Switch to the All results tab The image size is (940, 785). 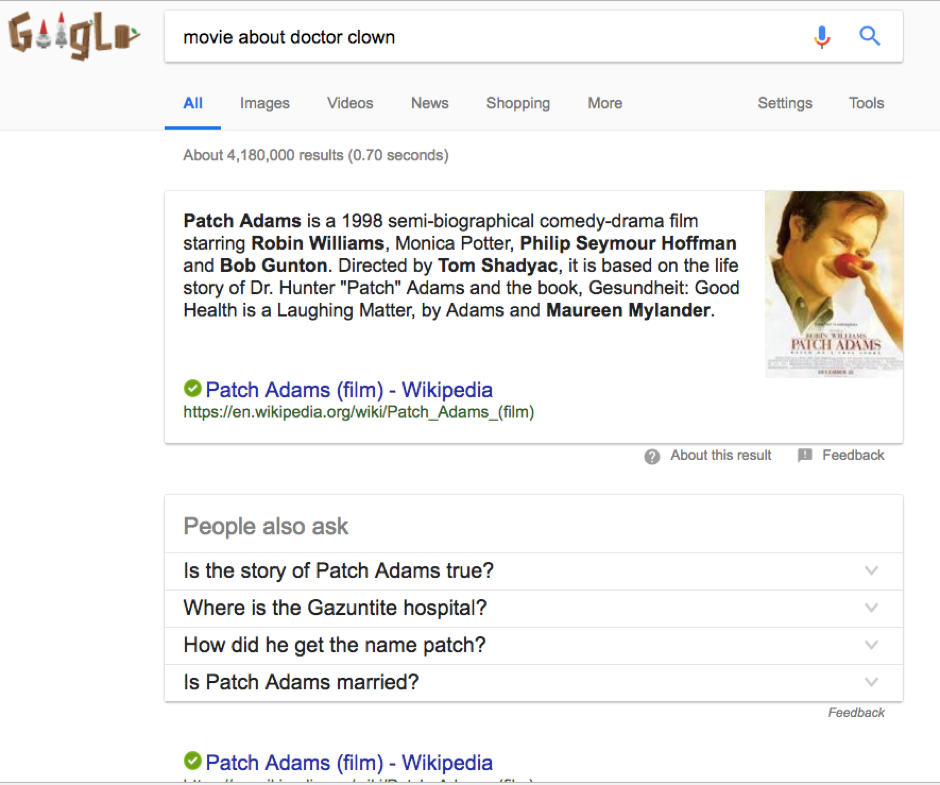click(x=192, y=103)
